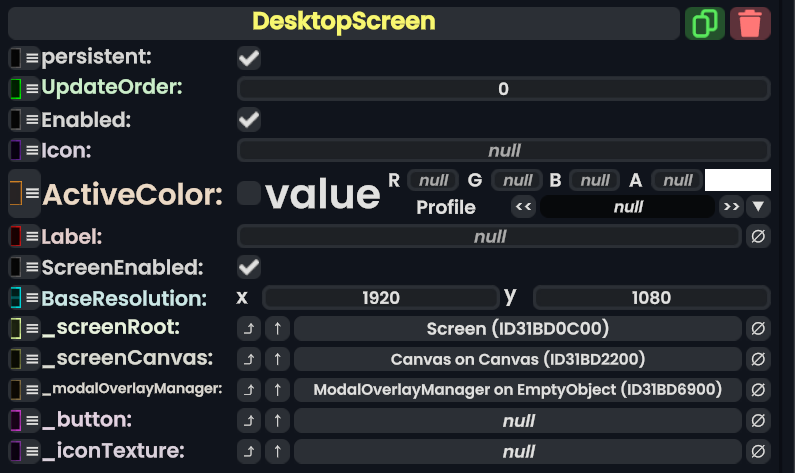Click the green duplicate component icon
Screen dimensions: 795x473
point(705,23)
